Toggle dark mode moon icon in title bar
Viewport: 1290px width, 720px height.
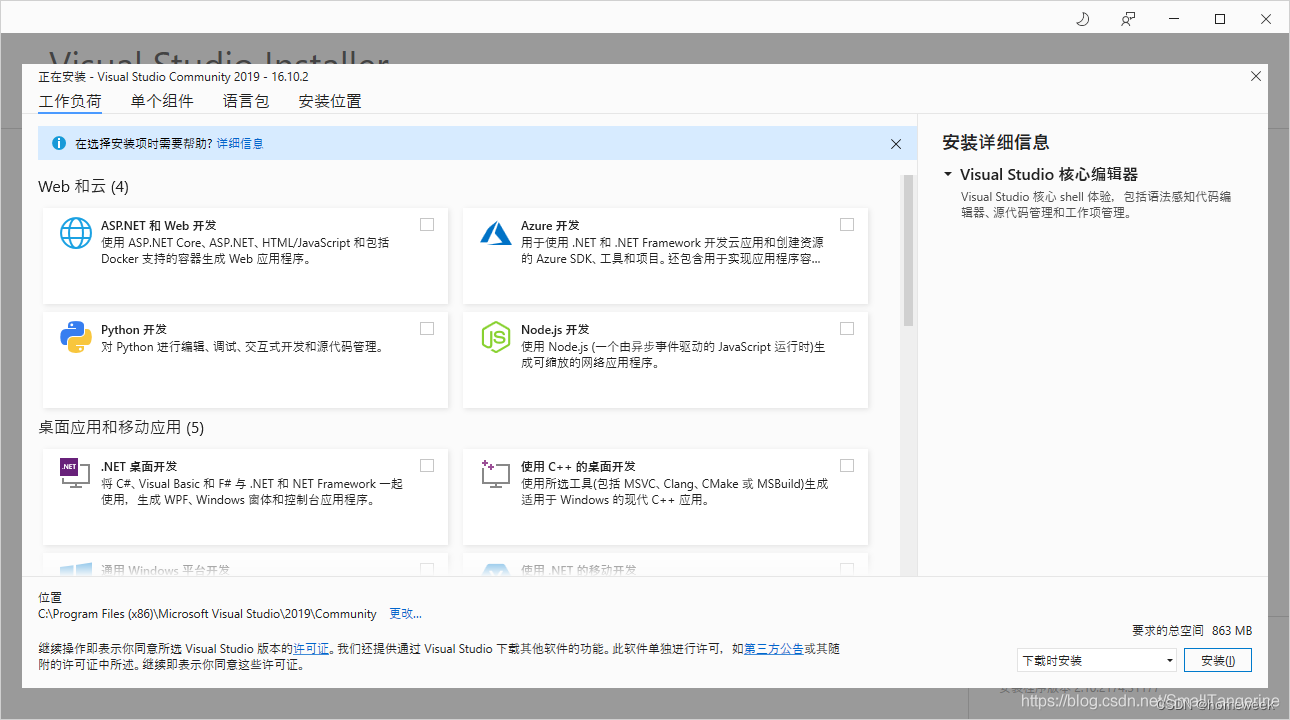pyautogui.click(x=1082, y=19)
